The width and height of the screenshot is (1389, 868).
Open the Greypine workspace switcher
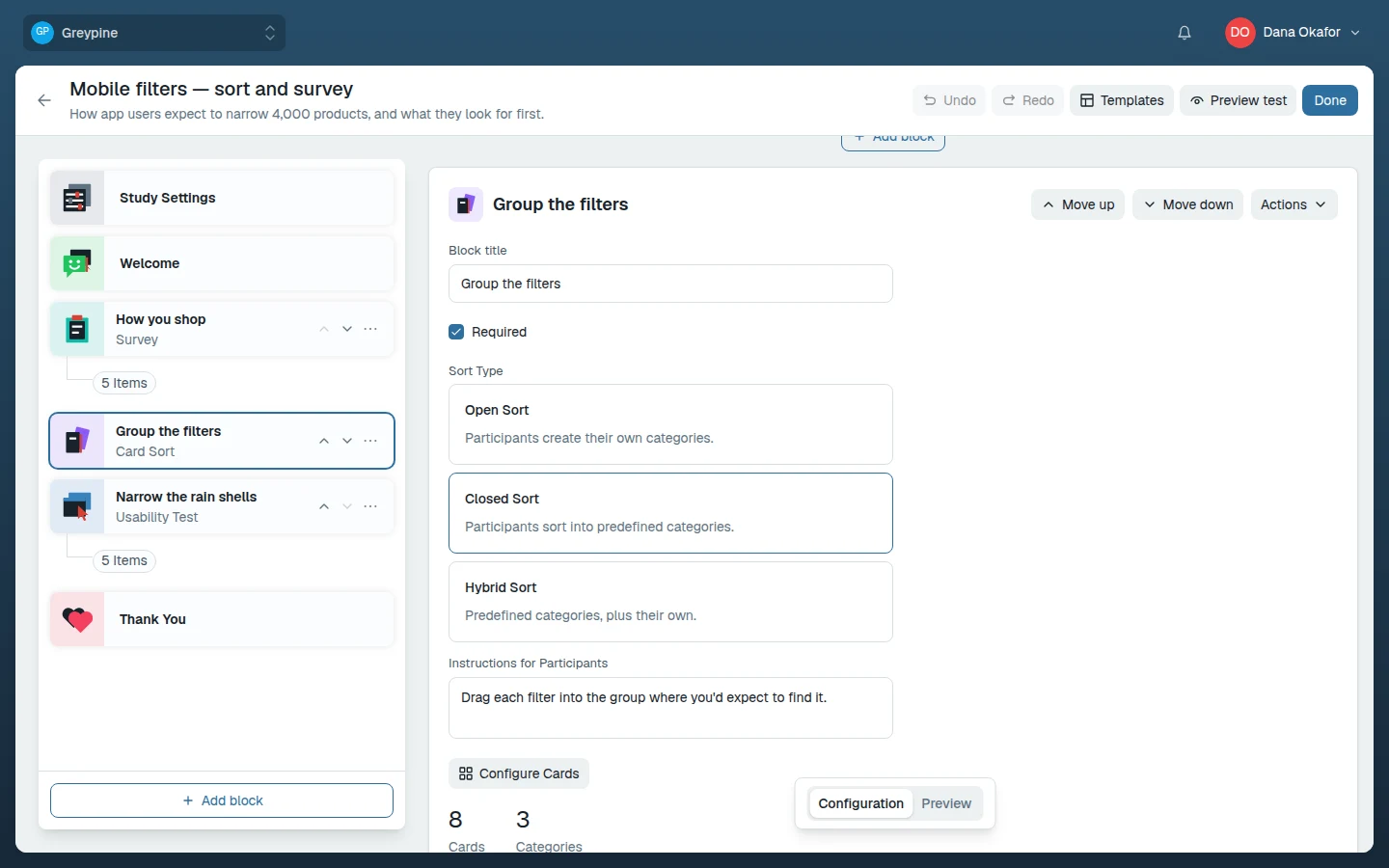click(x=154, y=33)
